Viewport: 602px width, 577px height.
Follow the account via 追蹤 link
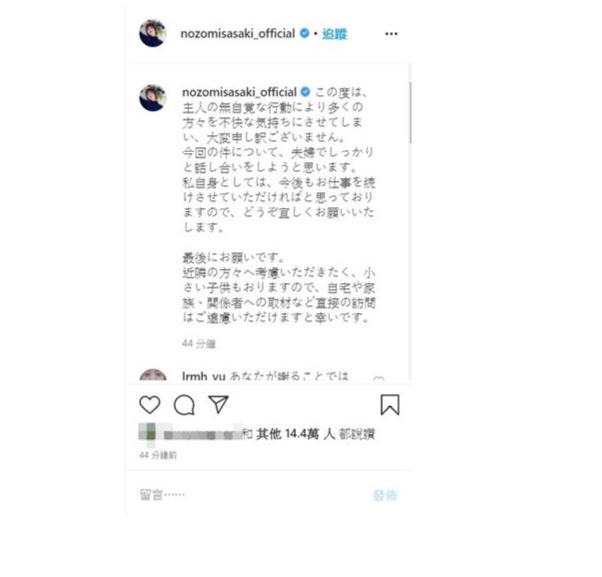(x=334, y=34)
